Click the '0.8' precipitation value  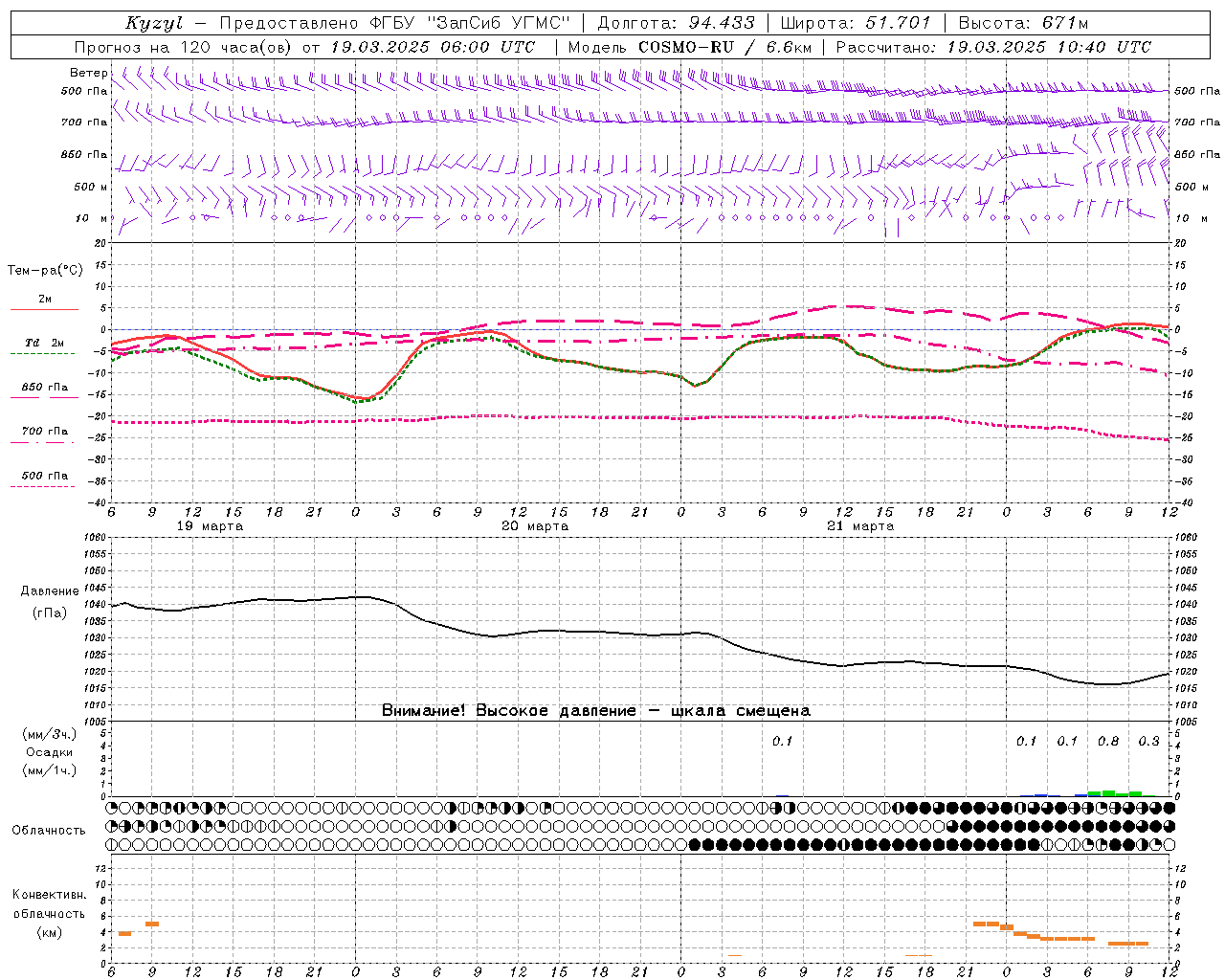(1108, 742)
